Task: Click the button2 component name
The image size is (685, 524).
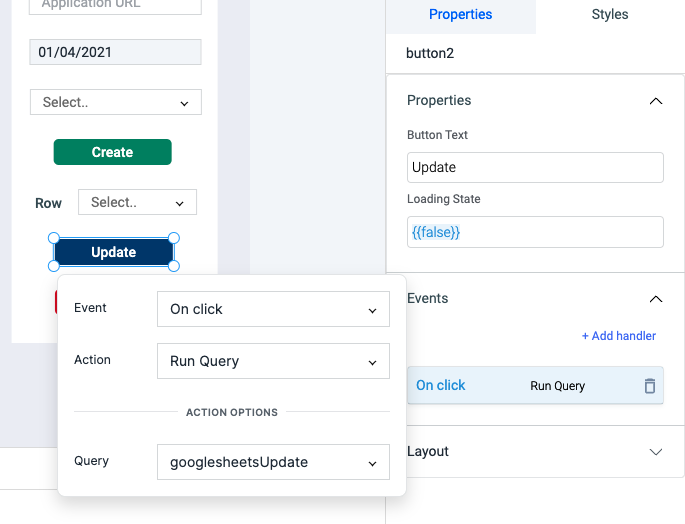Action: (x=430, y=53)
